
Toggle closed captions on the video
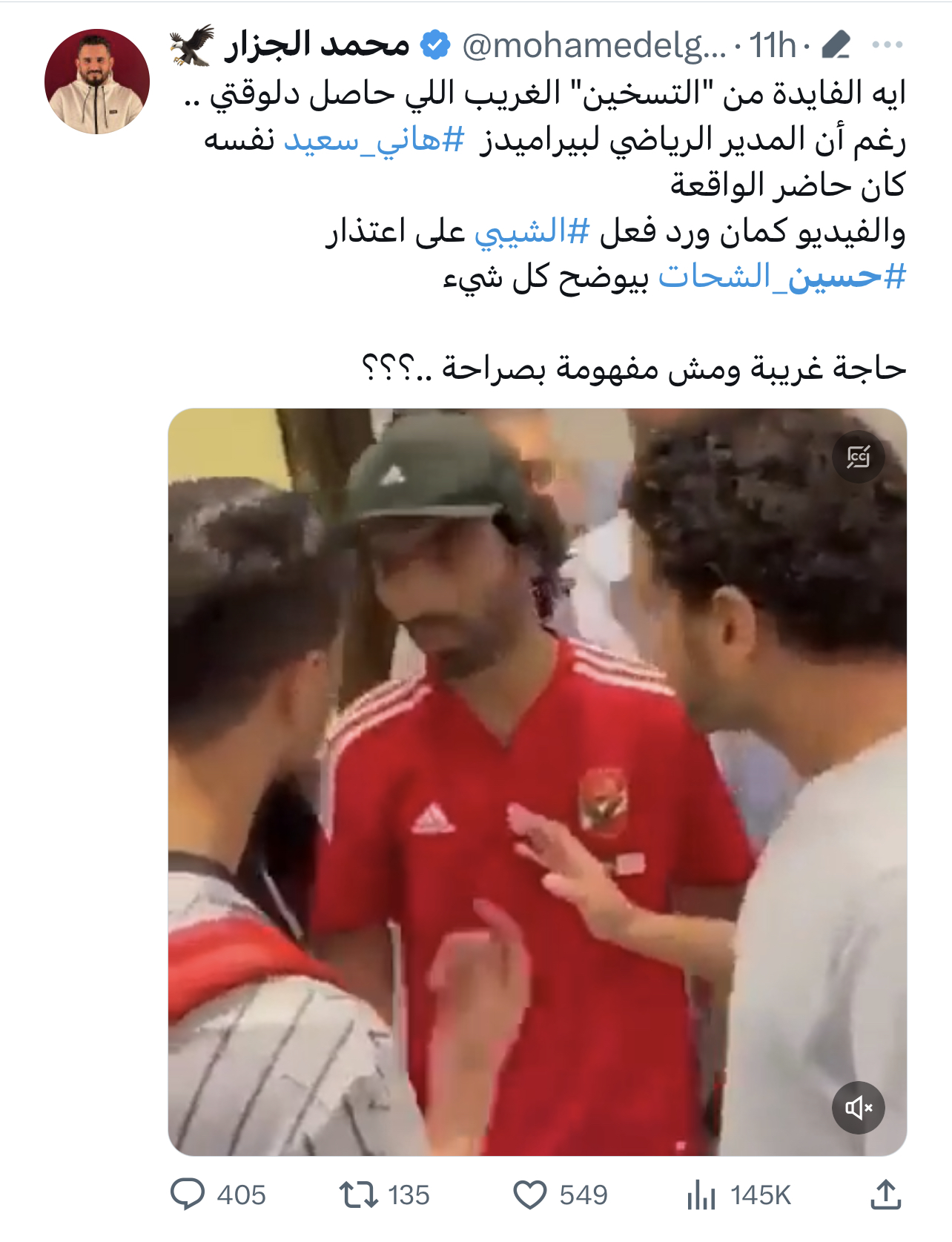(859, 458)
